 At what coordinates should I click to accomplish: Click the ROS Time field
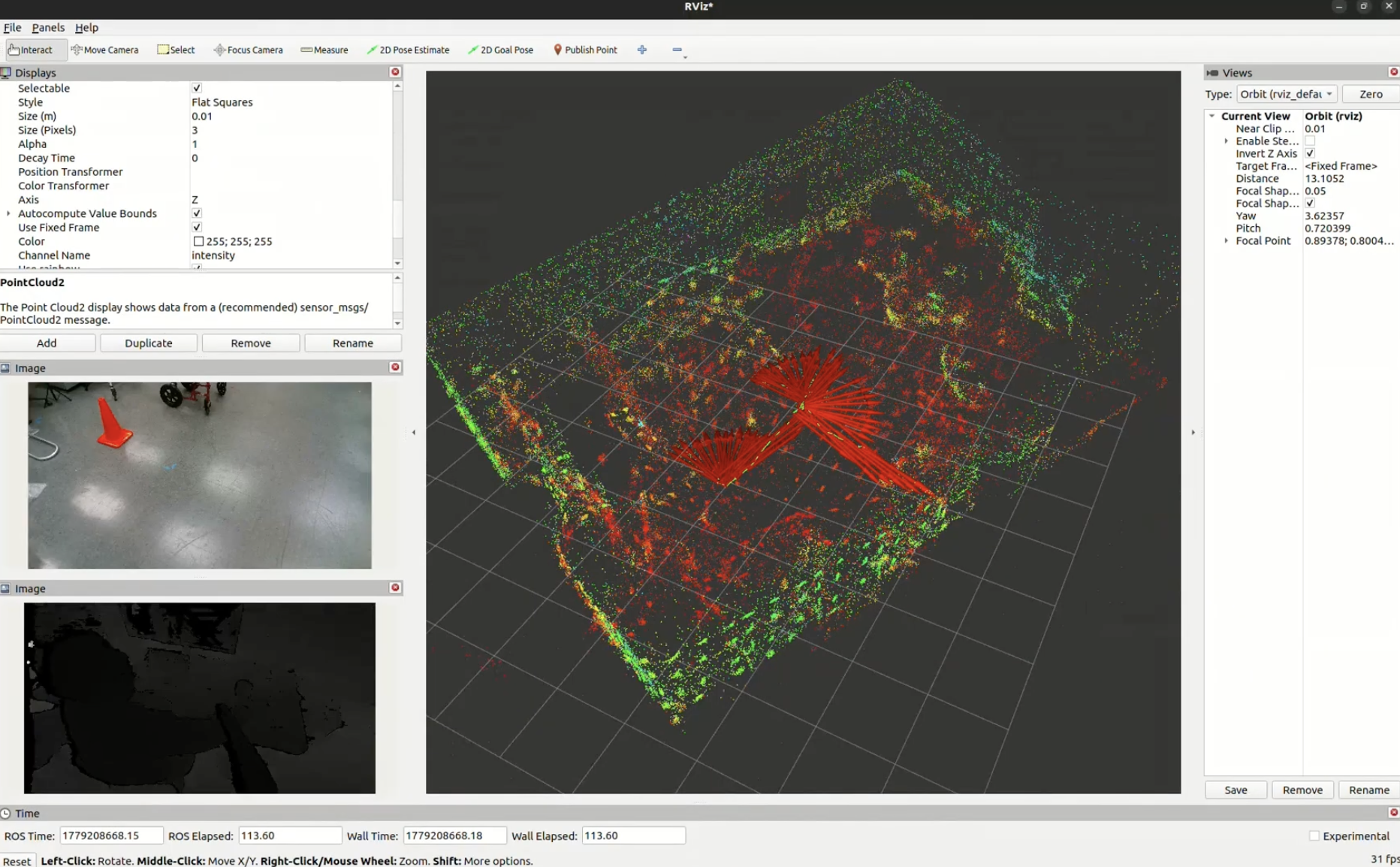pos(111,835)
